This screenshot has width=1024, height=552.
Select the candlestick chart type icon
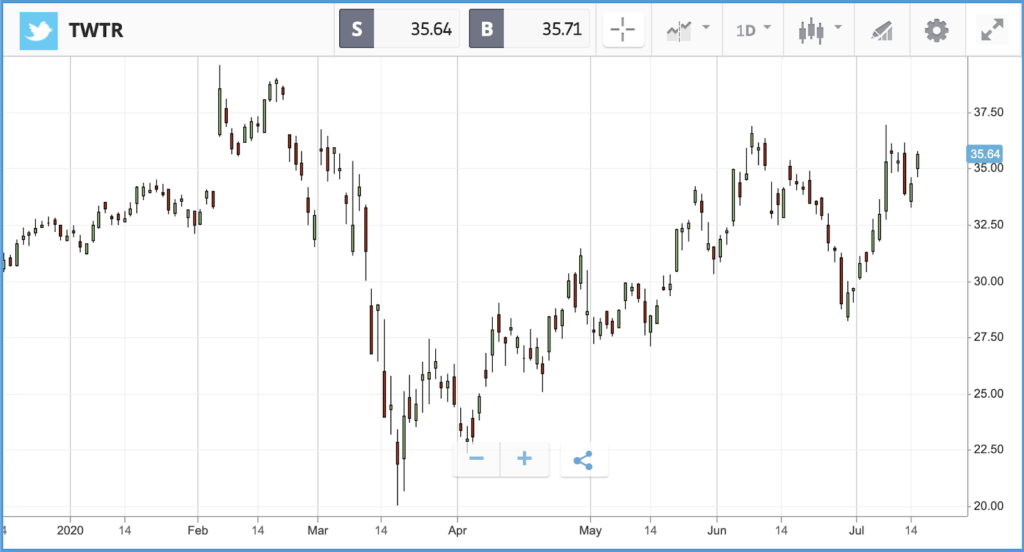click(x=811, y=30)
